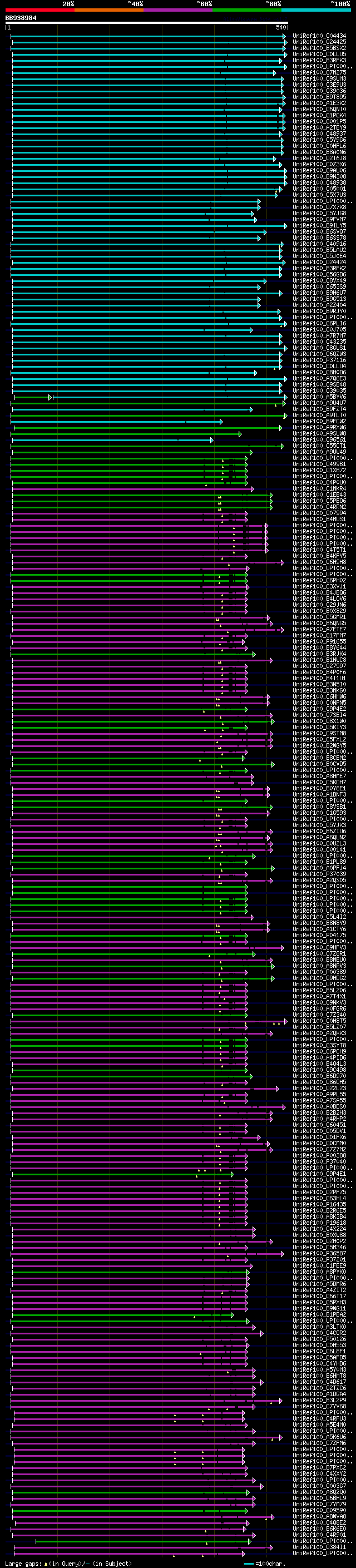Select the UniRef100_B9ILY5 label

319,226
